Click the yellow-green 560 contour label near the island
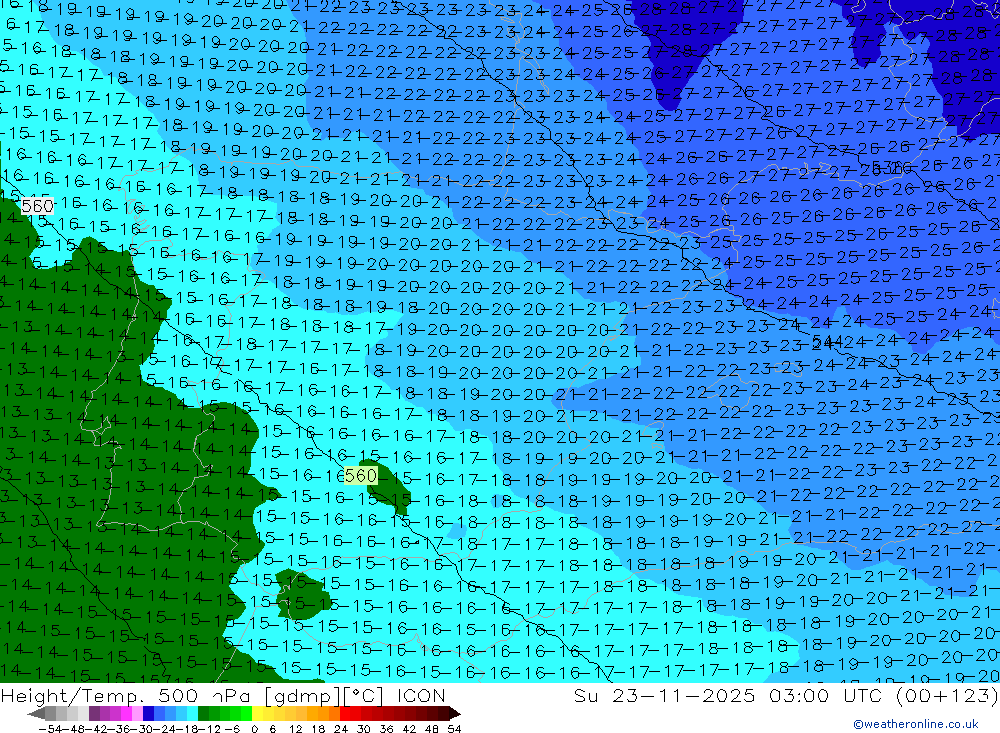 click(x=360, y=475)
